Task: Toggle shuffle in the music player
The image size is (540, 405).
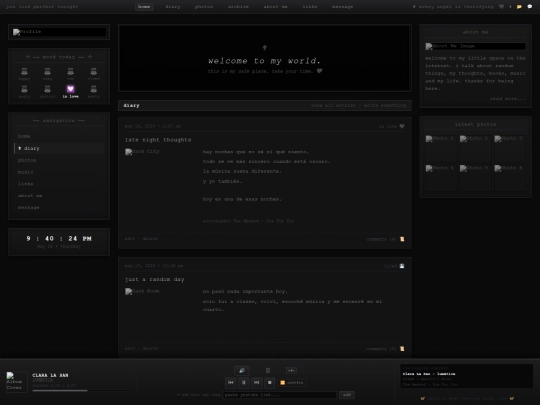Action: pyautogui.click(x=292, y=383)
